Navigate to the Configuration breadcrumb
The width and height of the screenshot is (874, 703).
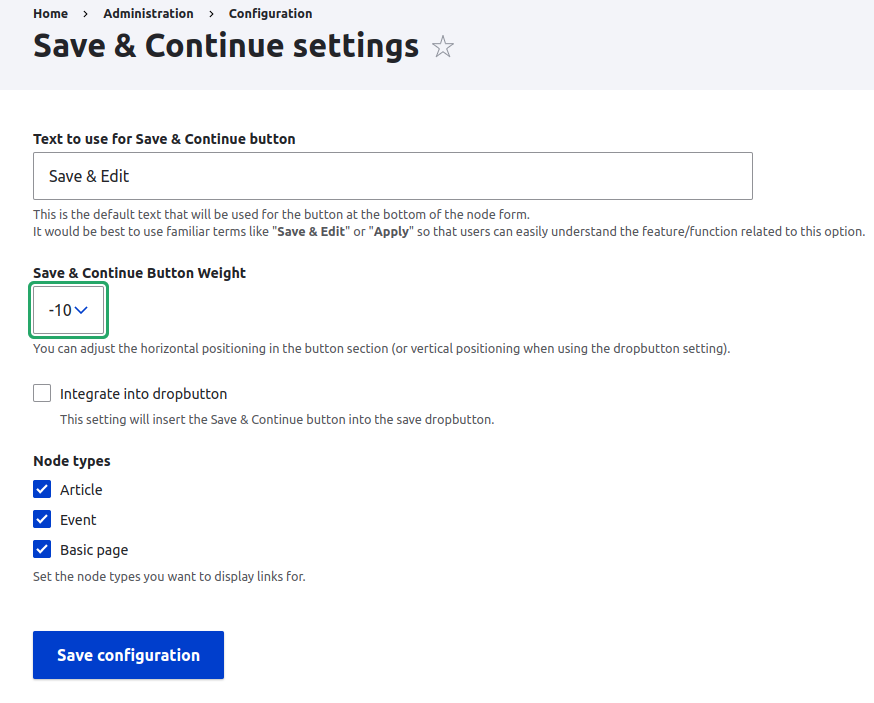click(x=270, y=14)
